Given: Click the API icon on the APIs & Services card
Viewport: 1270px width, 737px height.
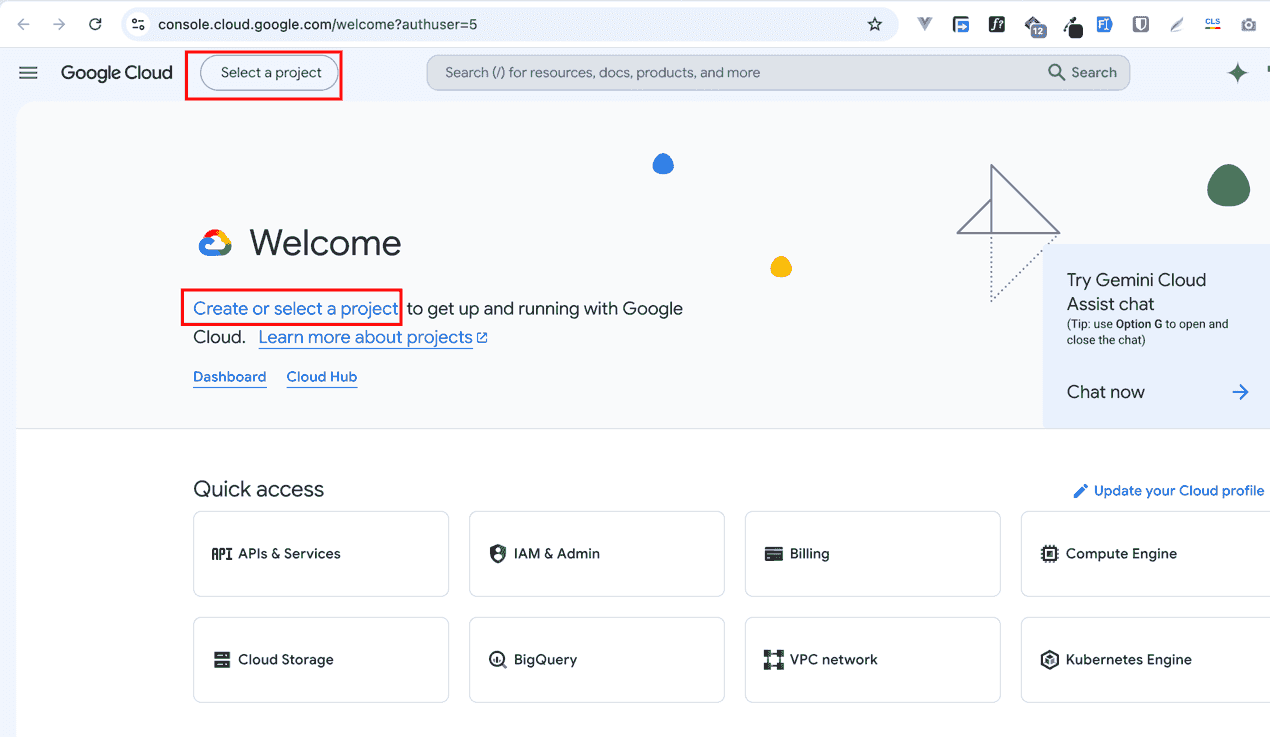Looking at the screenshot, I should point(221,554).
